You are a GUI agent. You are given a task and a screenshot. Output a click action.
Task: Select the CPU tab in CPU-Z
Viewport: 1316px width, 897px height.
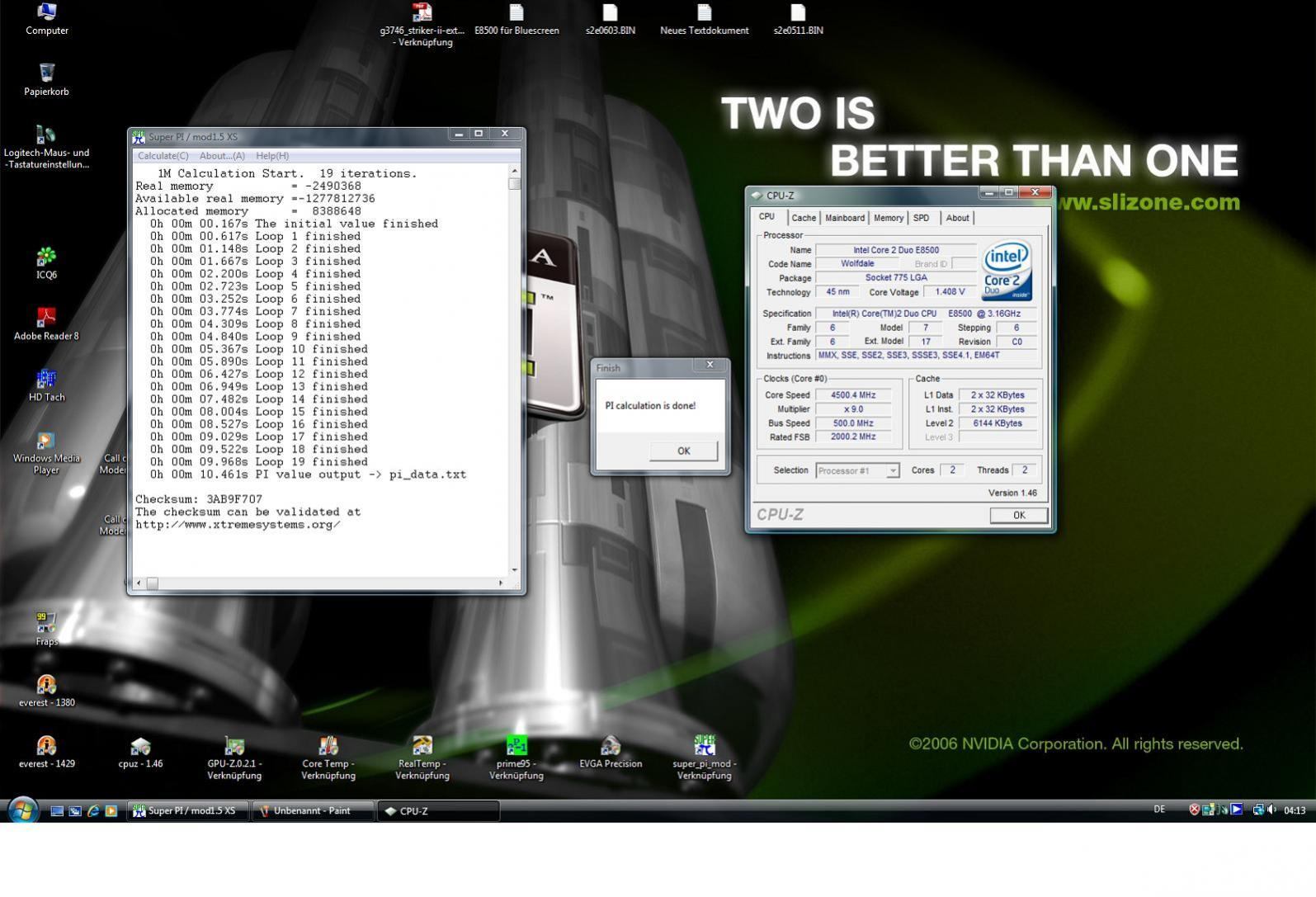767,216
